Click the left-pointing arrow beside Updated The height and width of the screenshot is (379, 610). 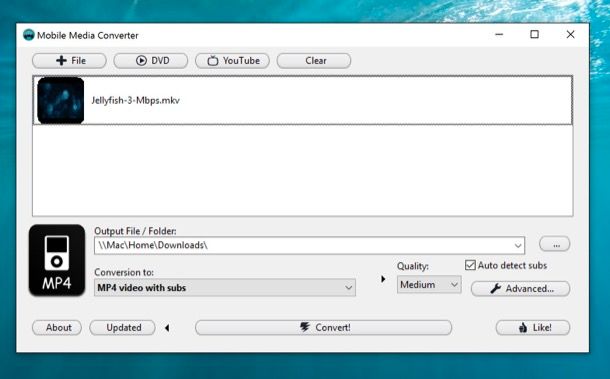click(167, 328)
